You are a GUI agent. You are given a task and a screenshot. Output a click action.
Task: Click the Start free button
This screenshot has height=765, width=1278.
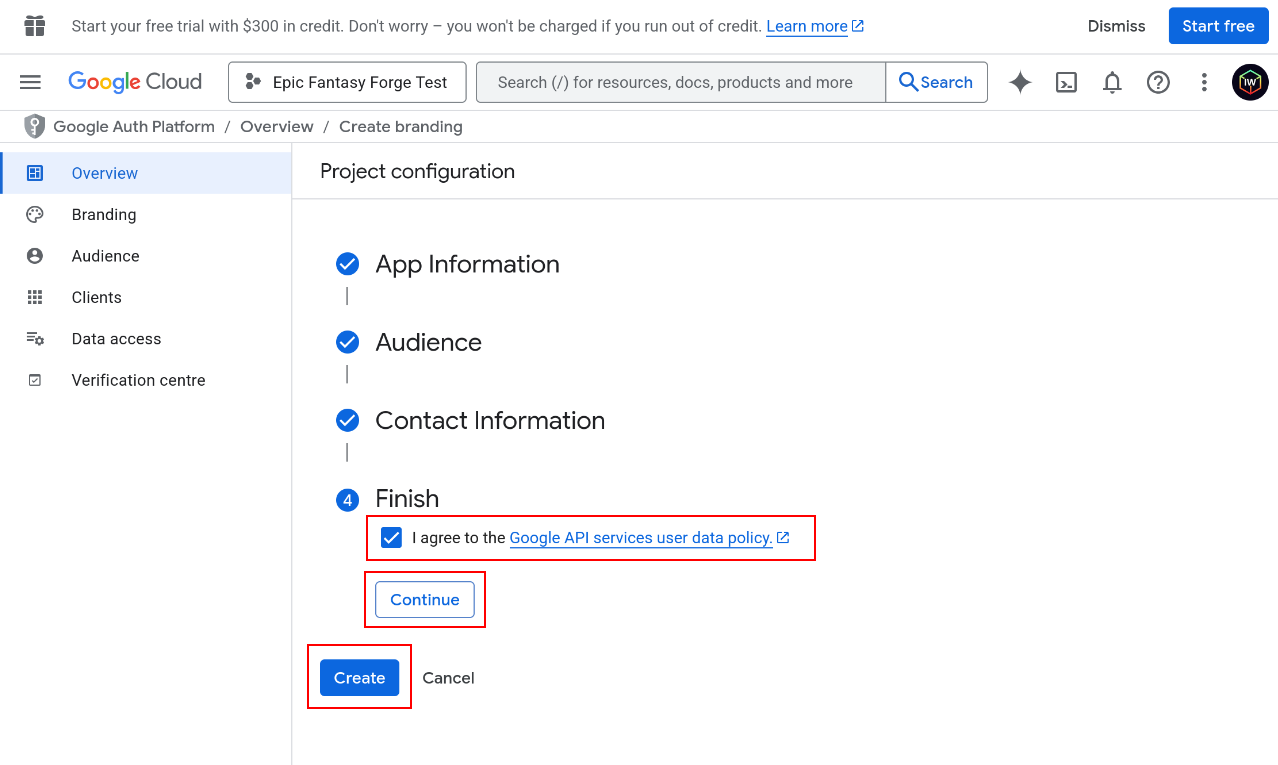[x=1218, y=25]
